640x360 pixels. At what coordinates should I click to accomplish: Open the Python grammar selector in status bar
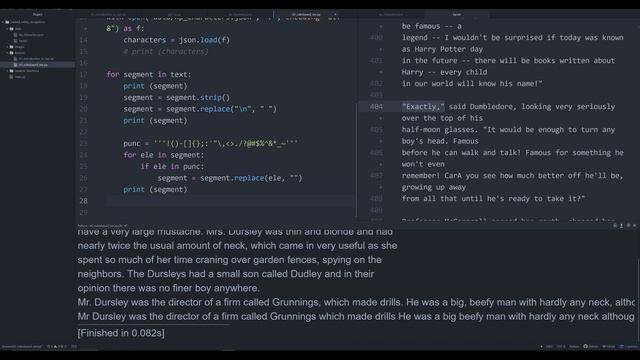tap(574, 347)
